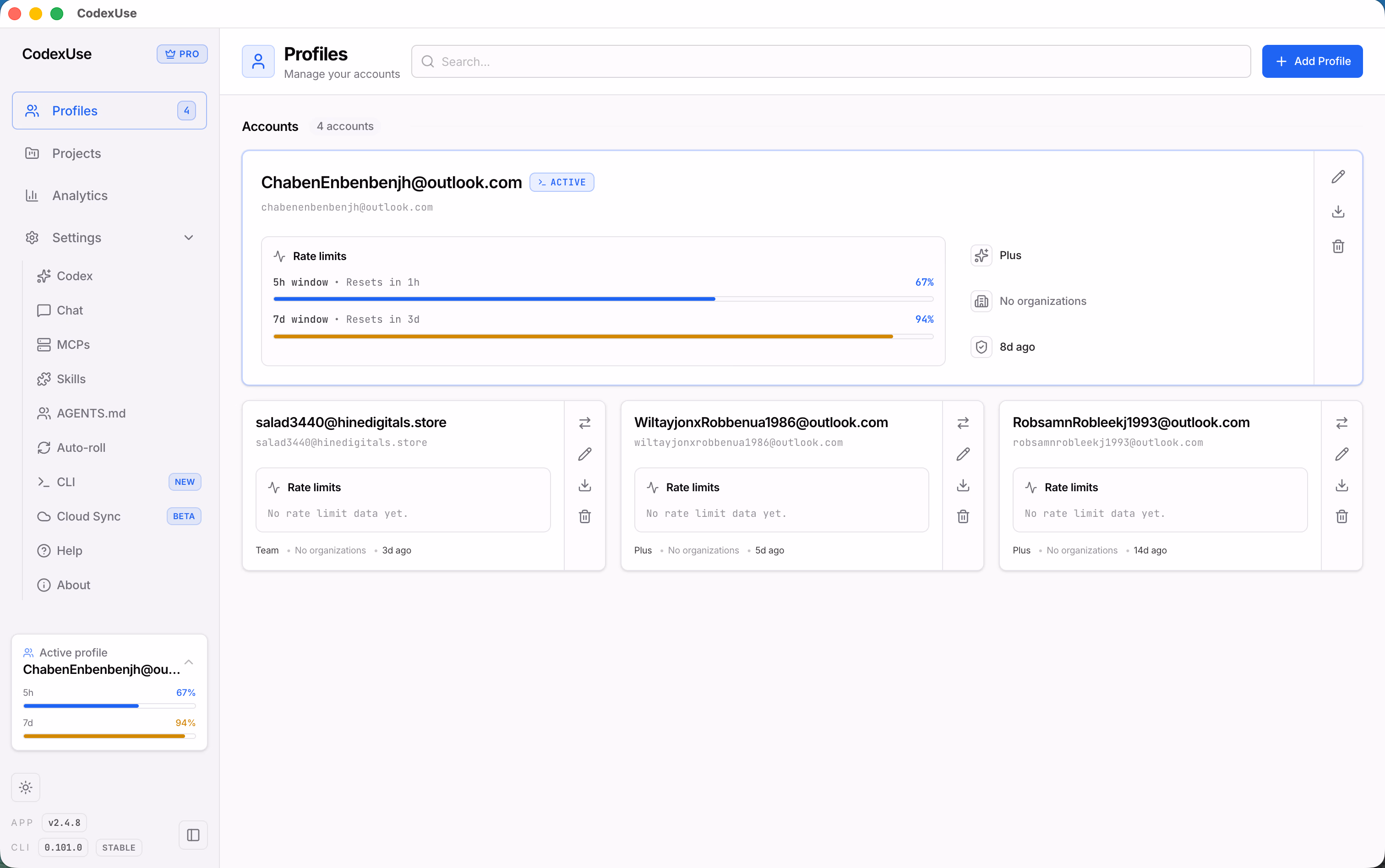Open the Projects page
The width and height of the screenshot is (1385, 868).
[76, 153]
